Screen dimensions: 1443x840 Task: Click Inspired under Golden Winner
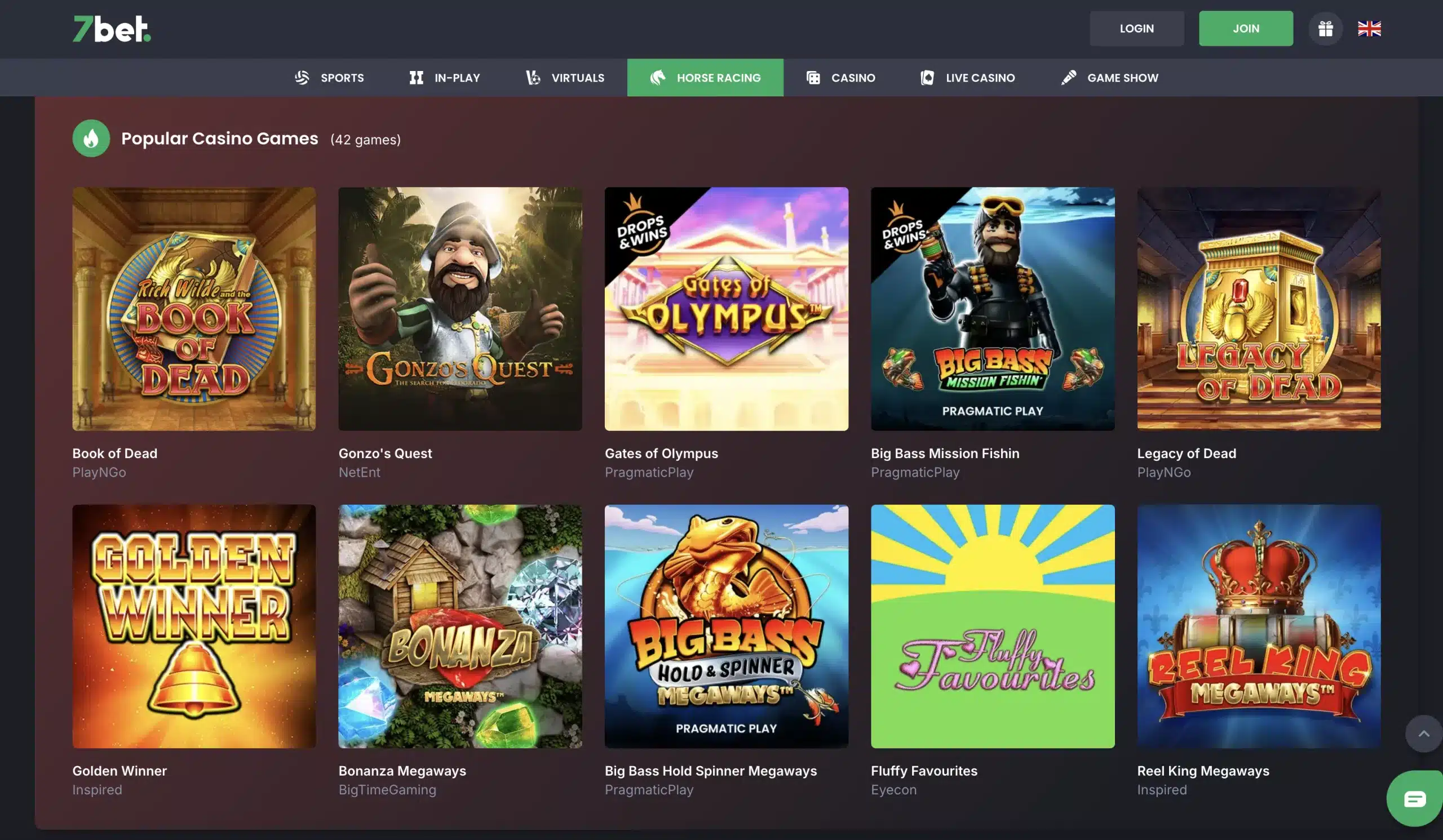(x=97, y=790)
